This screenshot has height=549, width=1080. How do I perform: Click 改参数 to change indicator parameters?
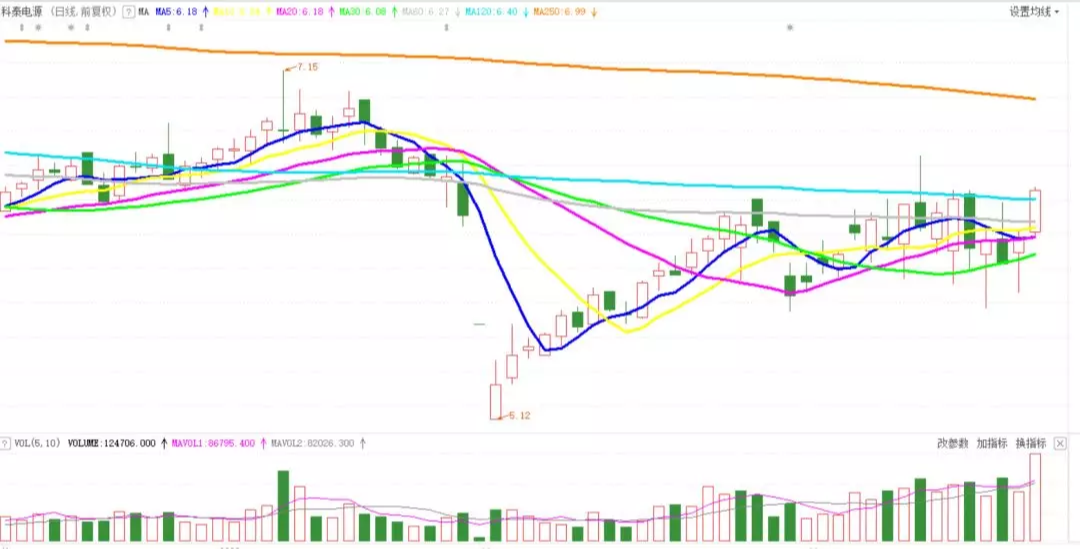click(953, 444)
